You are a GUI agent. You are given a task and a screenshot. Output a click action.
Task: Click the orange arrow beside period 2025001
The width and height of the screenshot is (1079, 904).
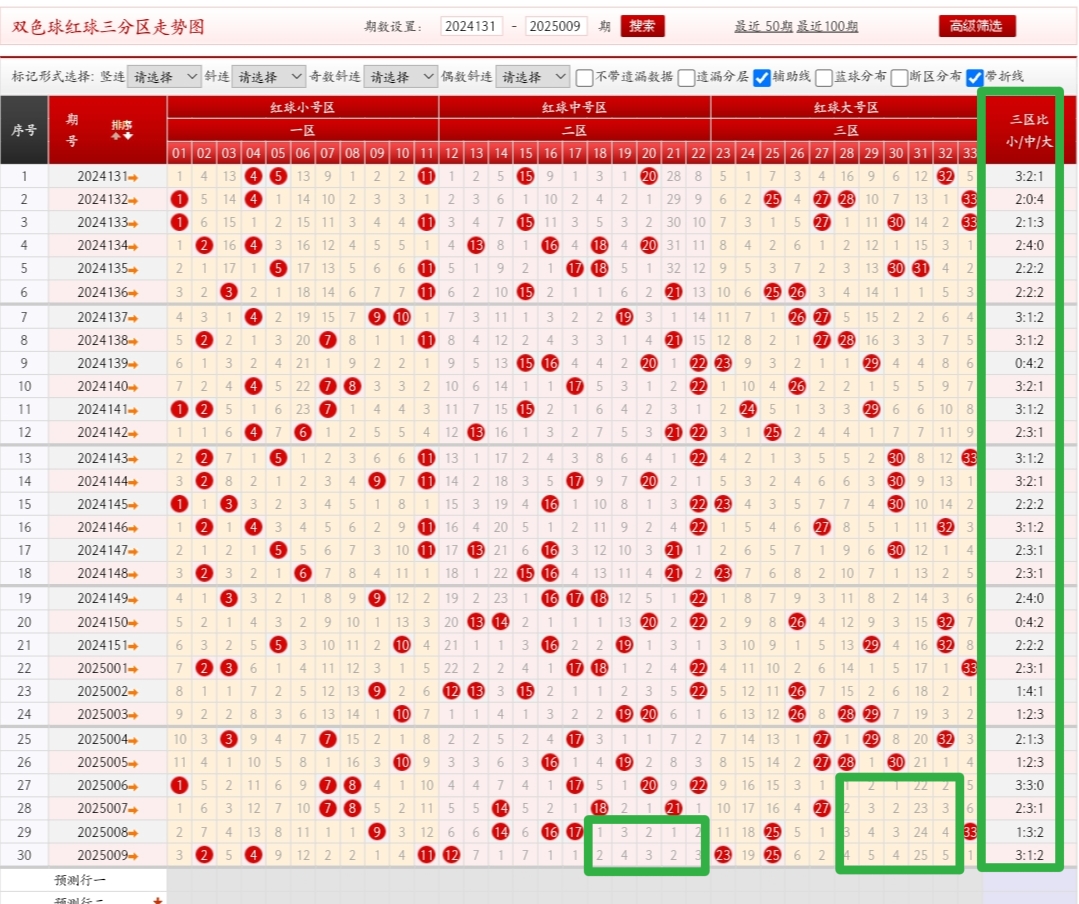[x=133, y=669]
